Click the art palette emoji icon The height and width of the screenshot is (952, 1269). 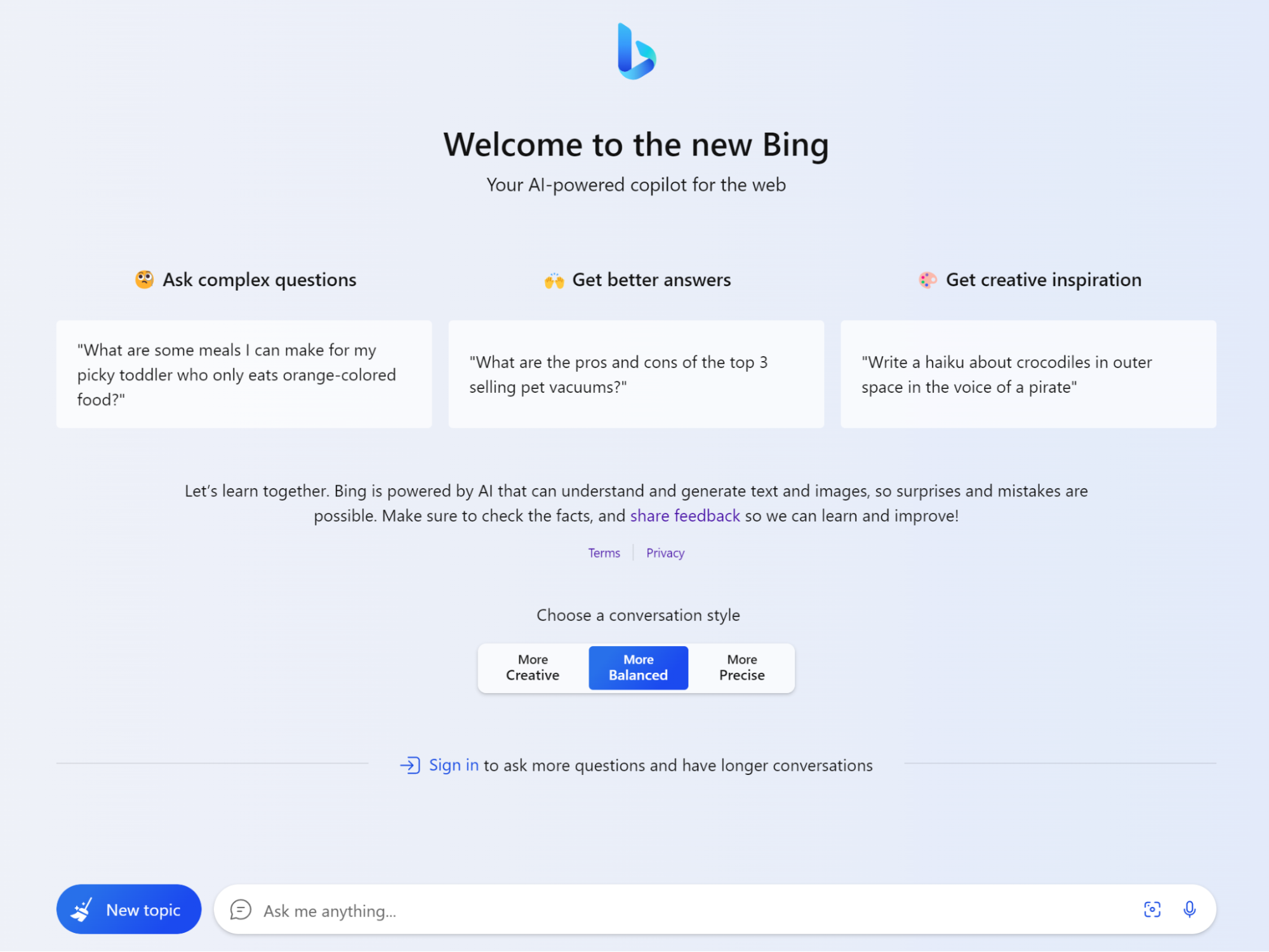[927, 278]
